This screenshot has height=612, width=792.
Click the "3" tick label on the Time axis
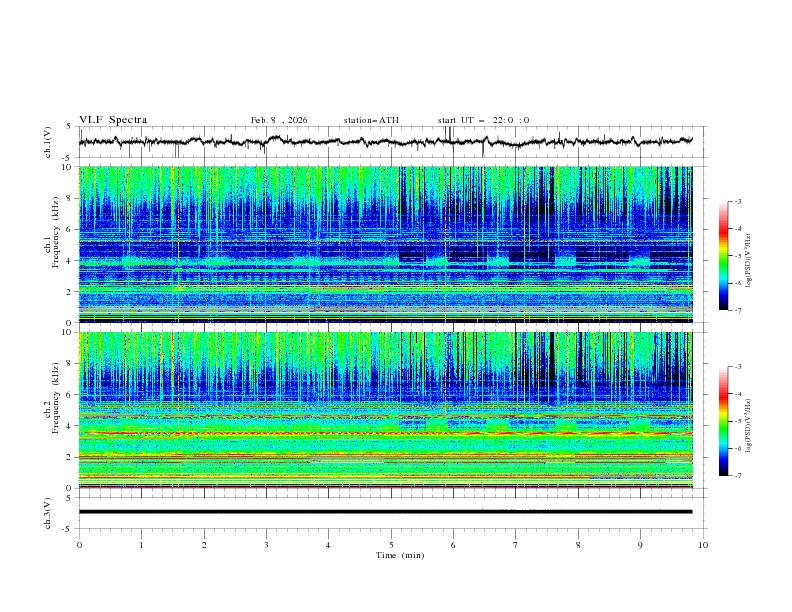[x=266, y=545]
